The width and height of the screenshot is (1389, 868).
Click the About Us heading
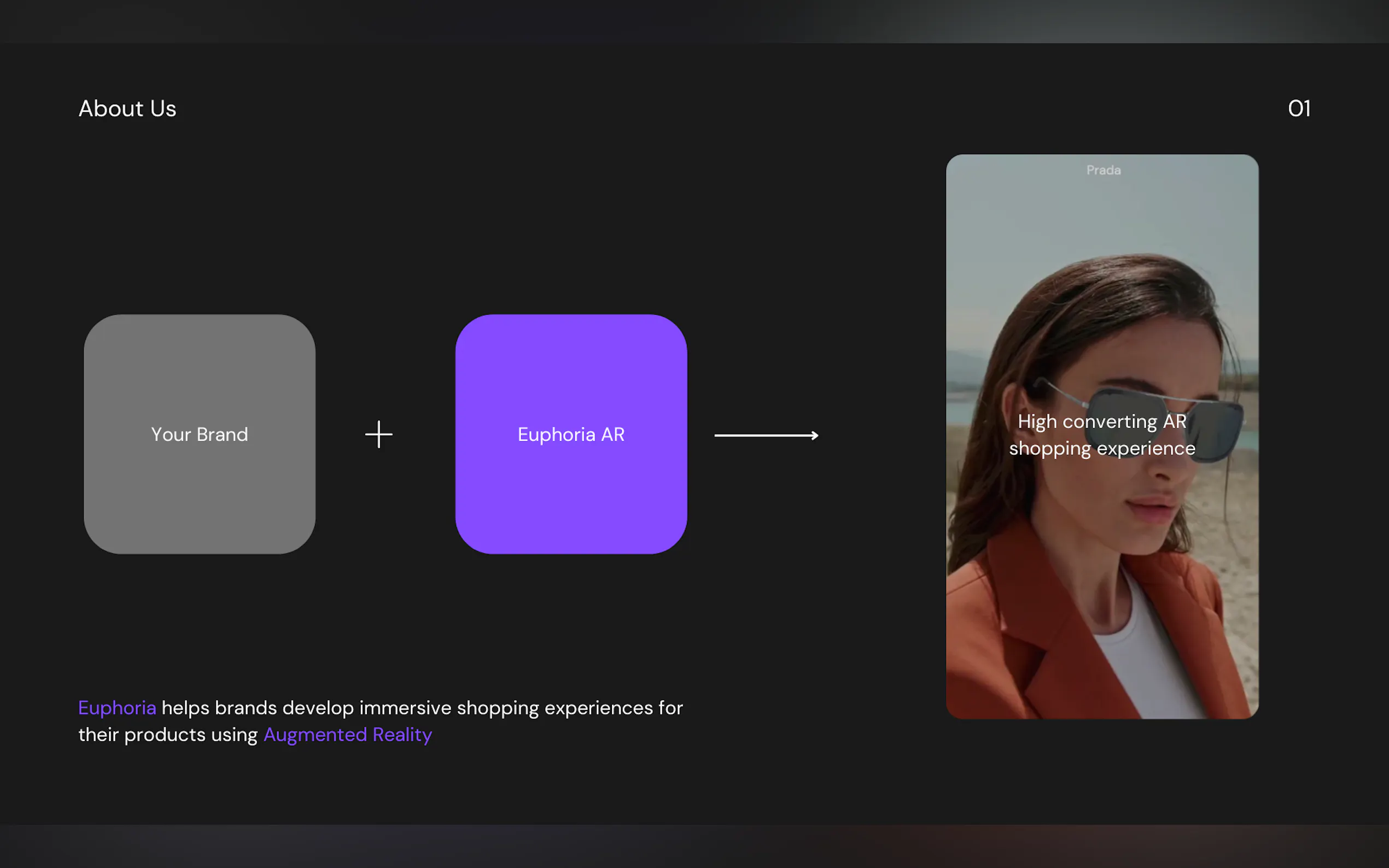(x=127, y=108)
